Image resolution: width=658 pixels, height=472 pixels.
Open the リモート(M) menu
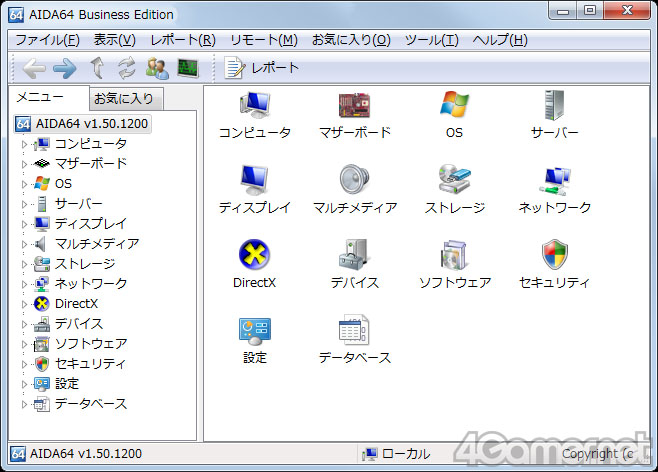tap(264, 40)
